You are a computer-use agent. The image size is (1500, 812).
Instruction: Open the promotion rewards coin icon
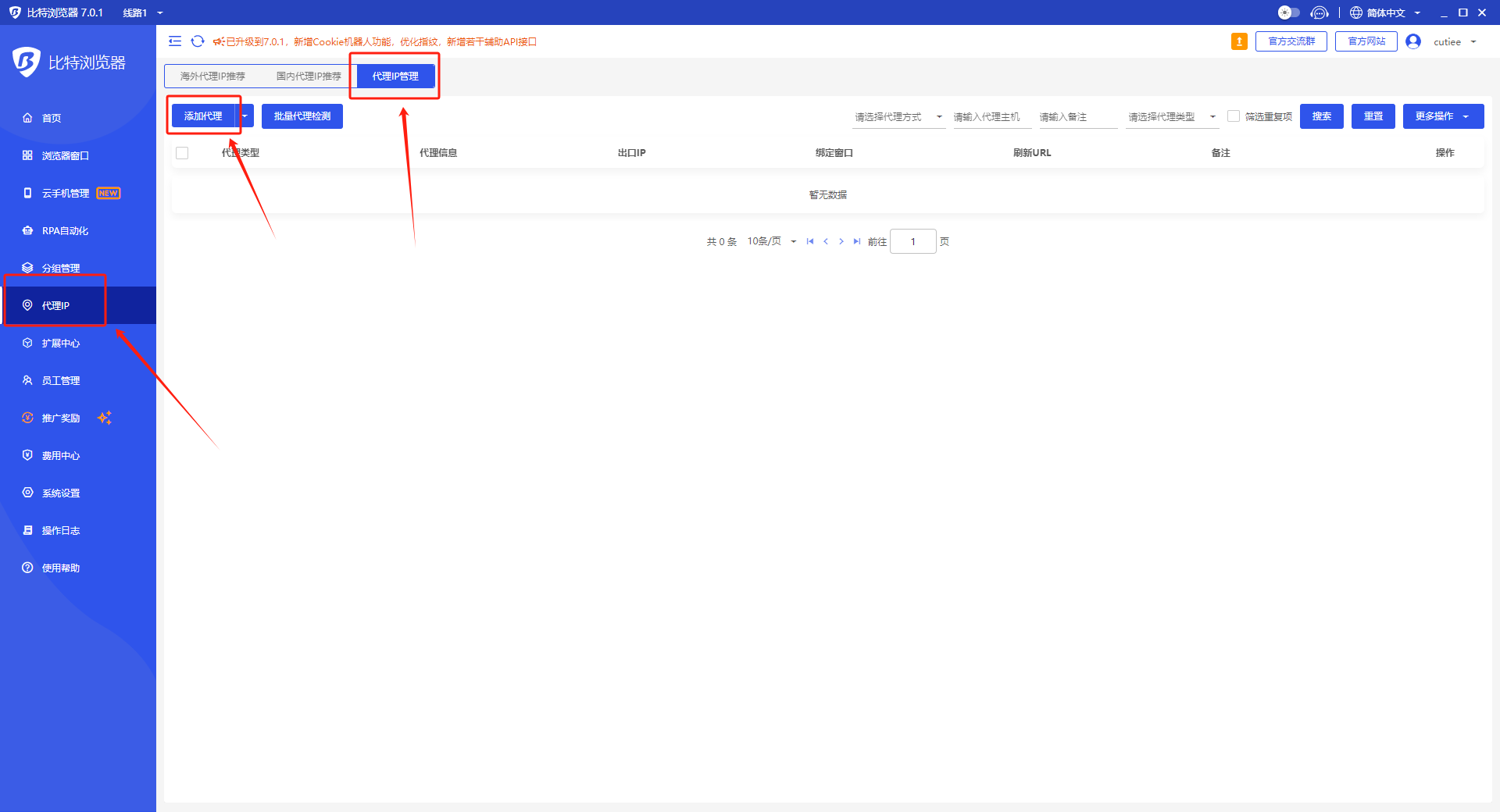tap(27, 418)
